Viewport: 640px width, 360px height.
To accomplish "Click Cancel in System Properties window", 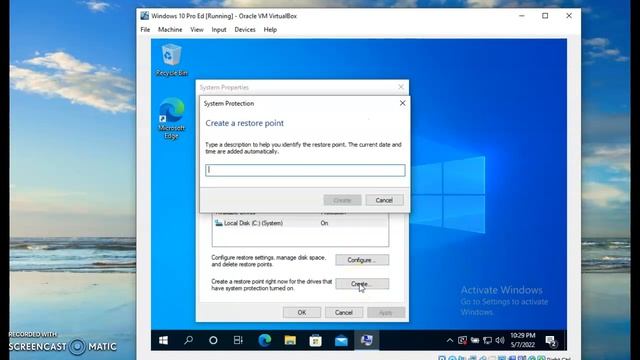I will (344, 312).
